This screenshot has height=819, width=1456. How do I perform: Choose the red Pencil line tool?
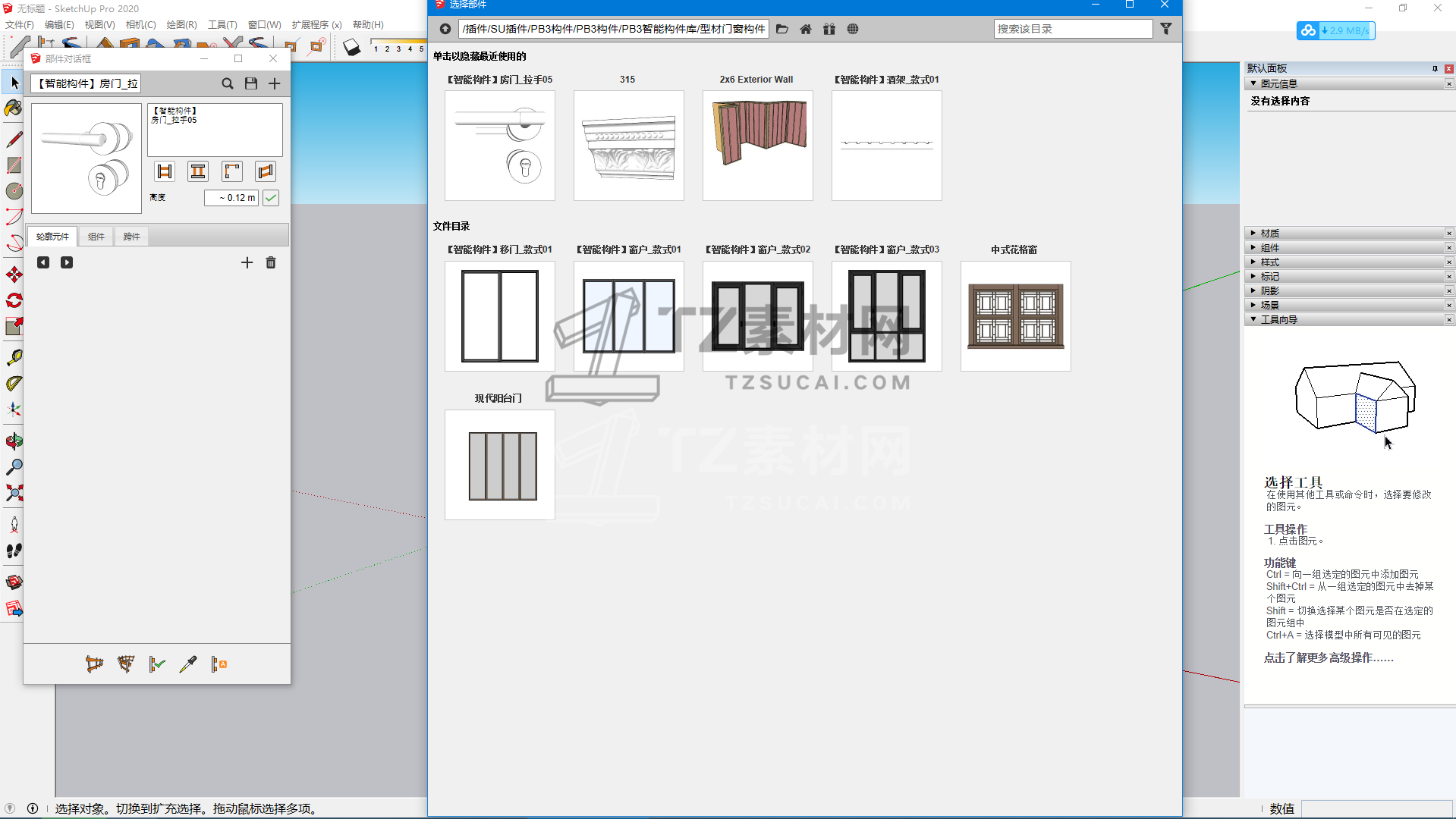[14, 140]
